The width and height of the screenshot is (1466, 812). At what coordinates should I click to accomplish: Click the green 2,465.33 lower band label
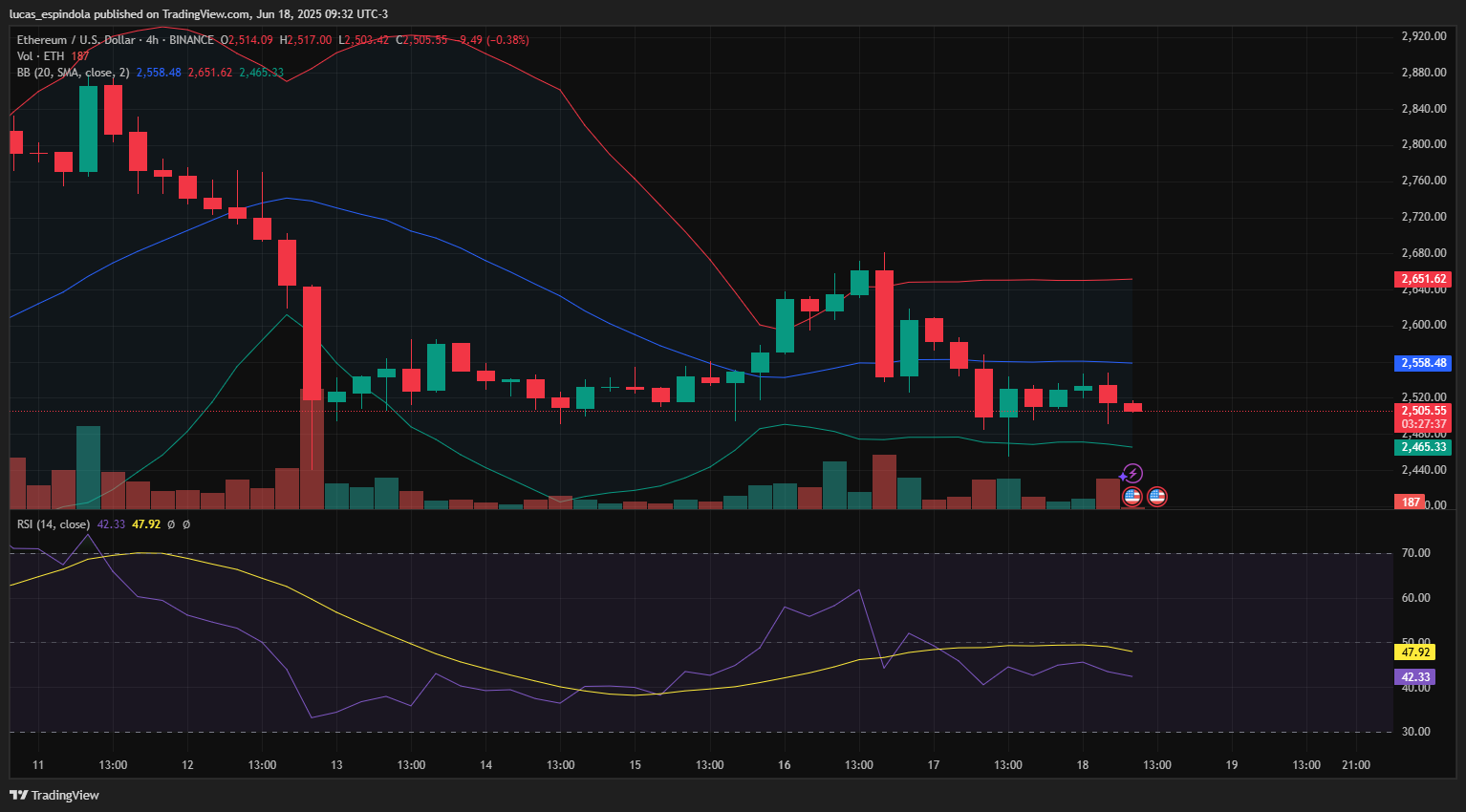1423,447
